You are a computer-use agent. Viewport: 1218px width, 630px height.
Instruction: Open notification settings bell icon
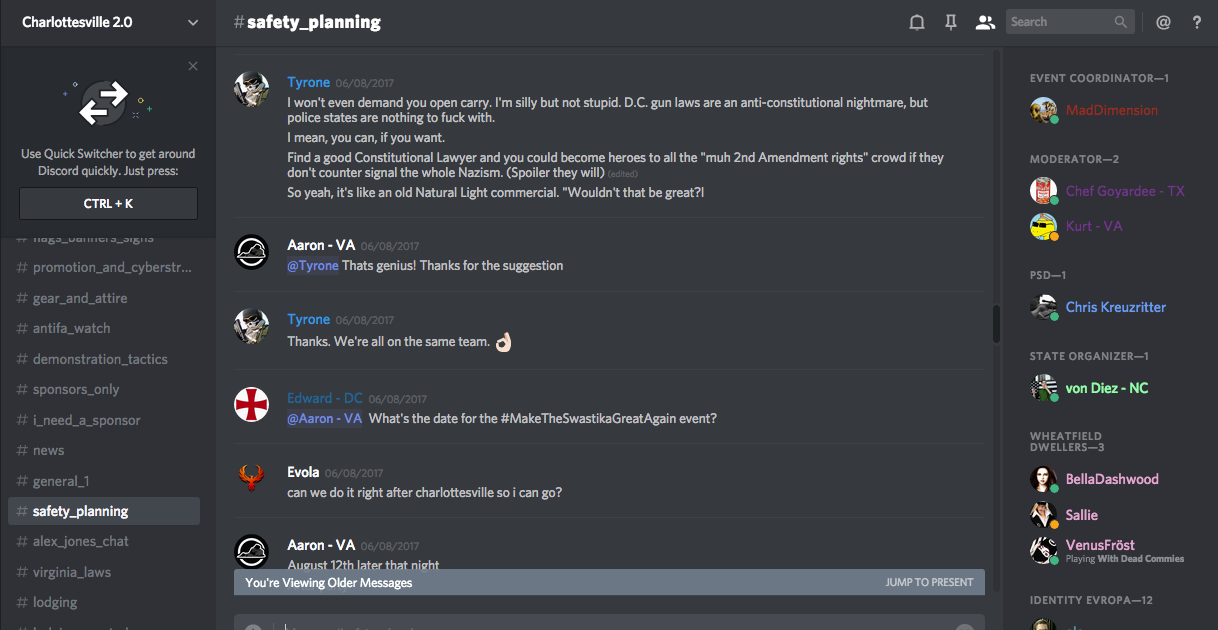(x=916, y=22)
